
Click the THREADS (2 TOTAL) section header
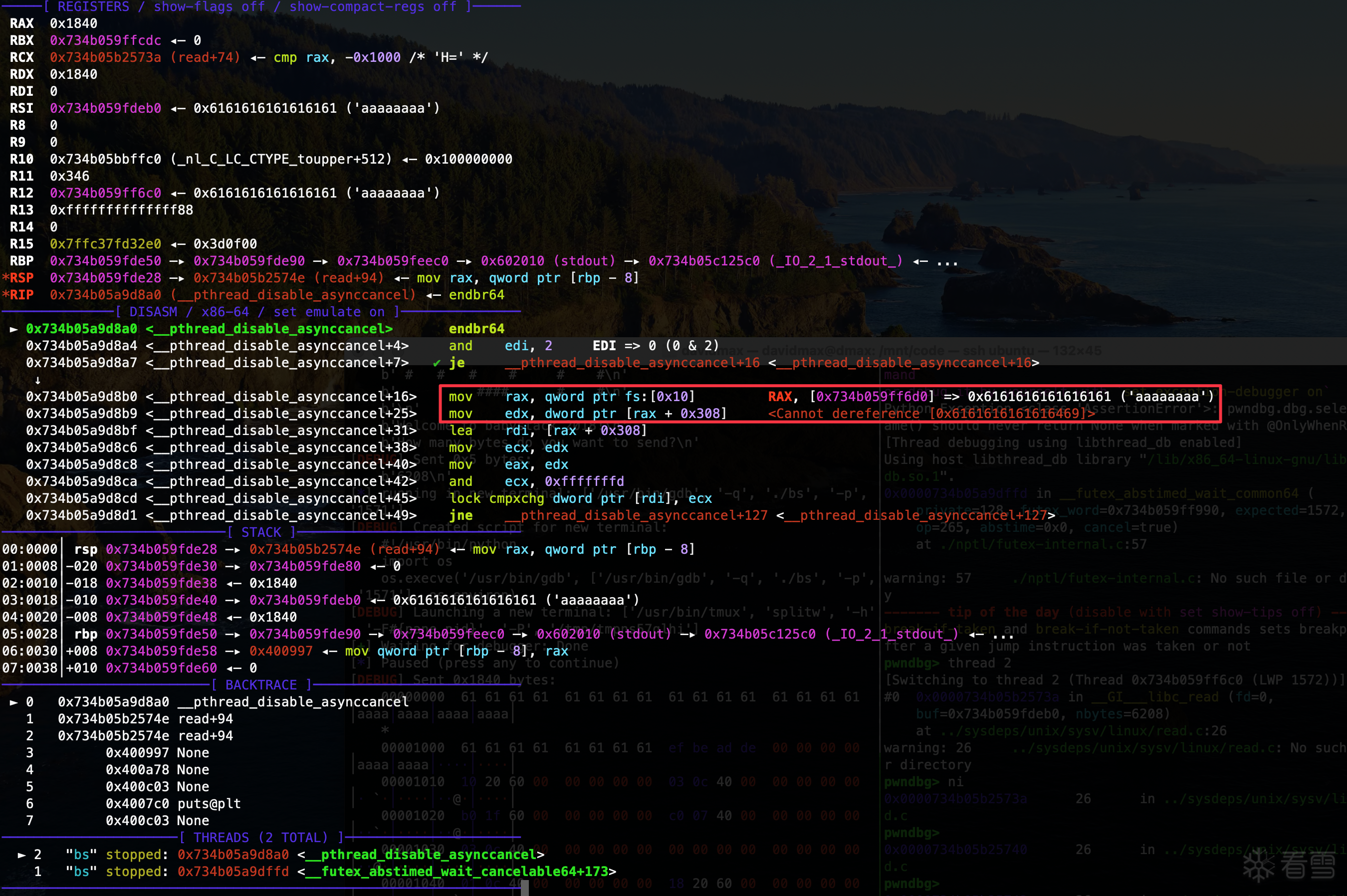(260, 838)
